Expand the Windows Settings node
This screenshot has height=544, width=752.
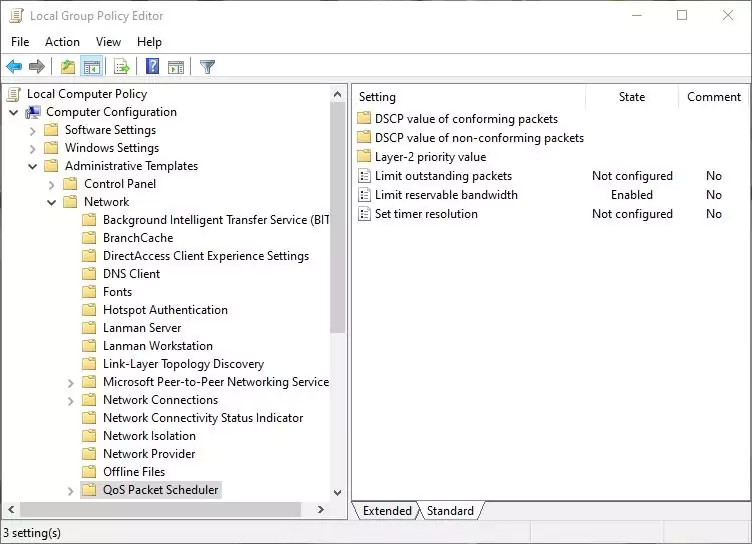(x=33, y=149)
